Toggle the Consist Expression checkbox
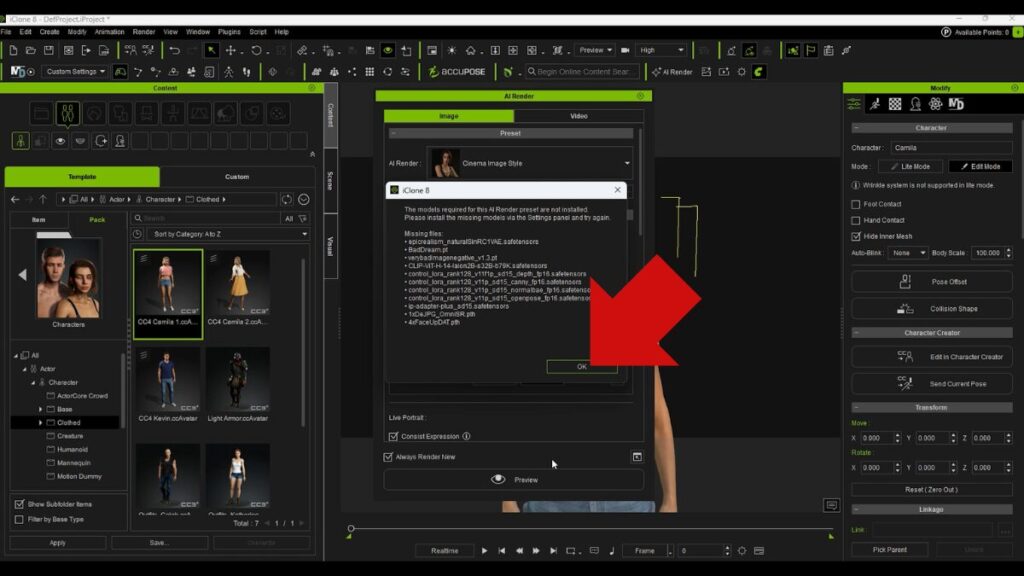Viewport: 1024px width, 576px height. point(393,436)
